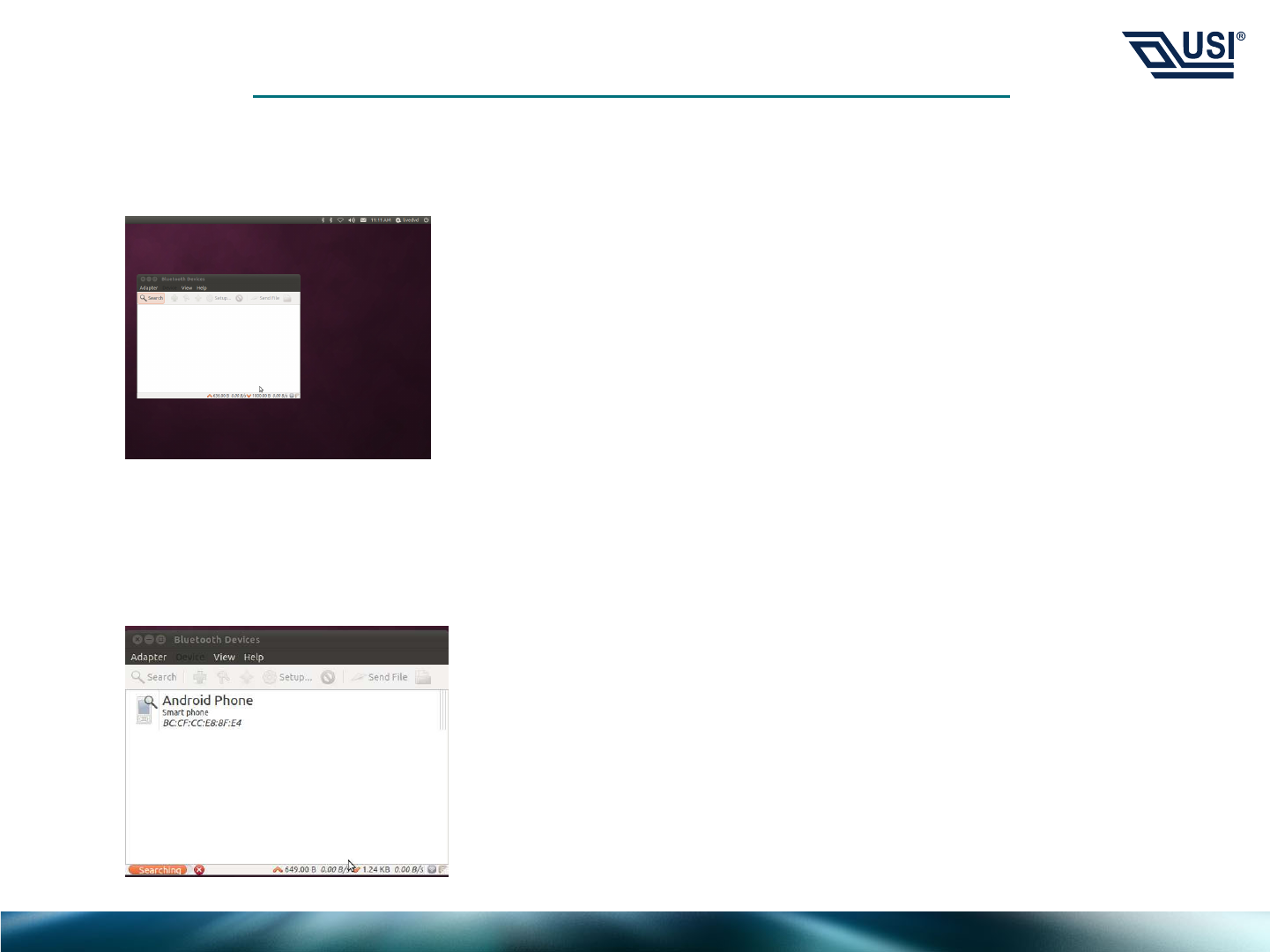
Task: Click Add device plus icon beside Android Phone window's Search
Action: point(200,677)
